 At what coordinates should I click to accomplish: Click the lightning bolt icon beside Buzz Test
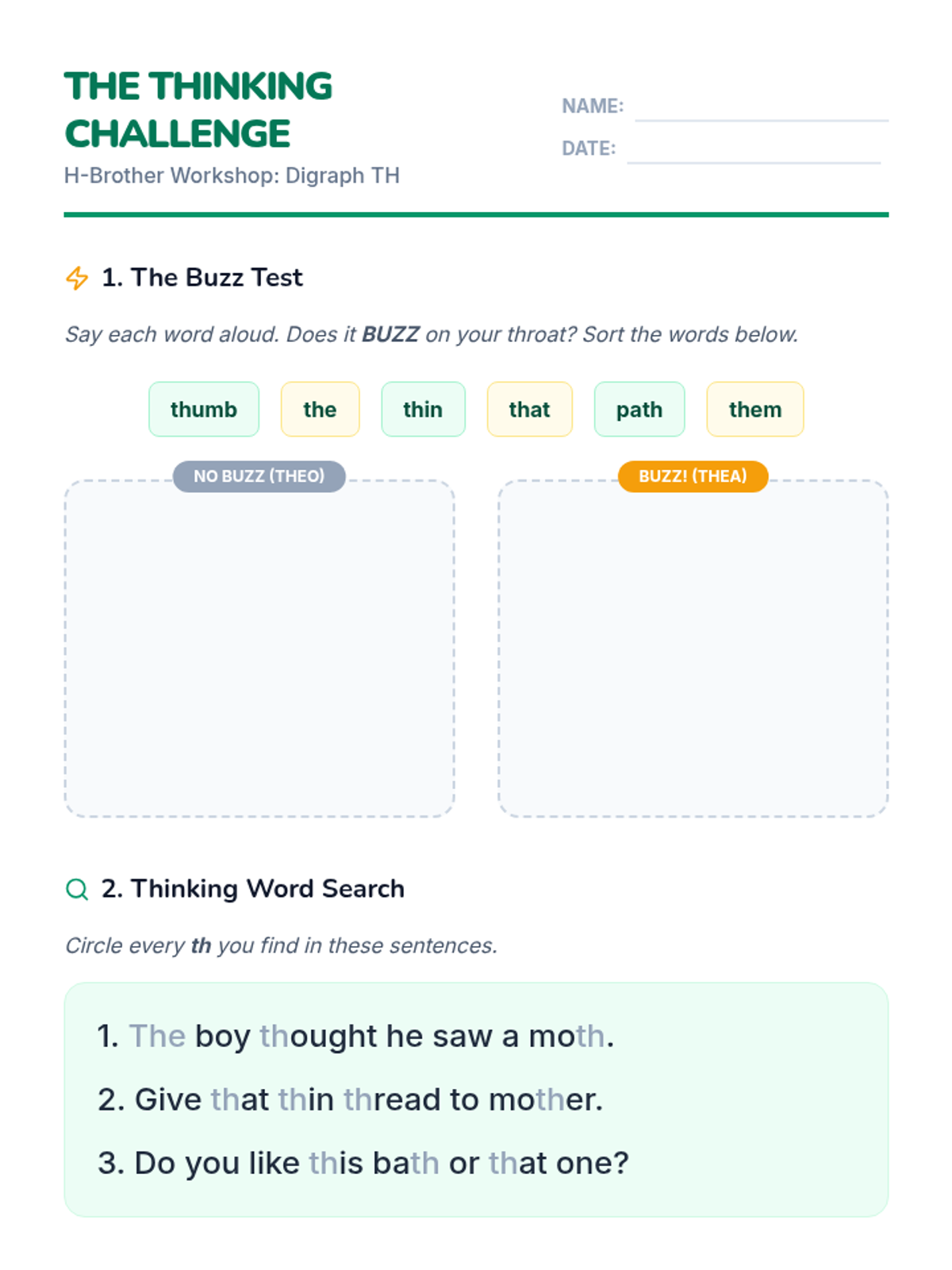pyautogui.click(x=77, y=278)
